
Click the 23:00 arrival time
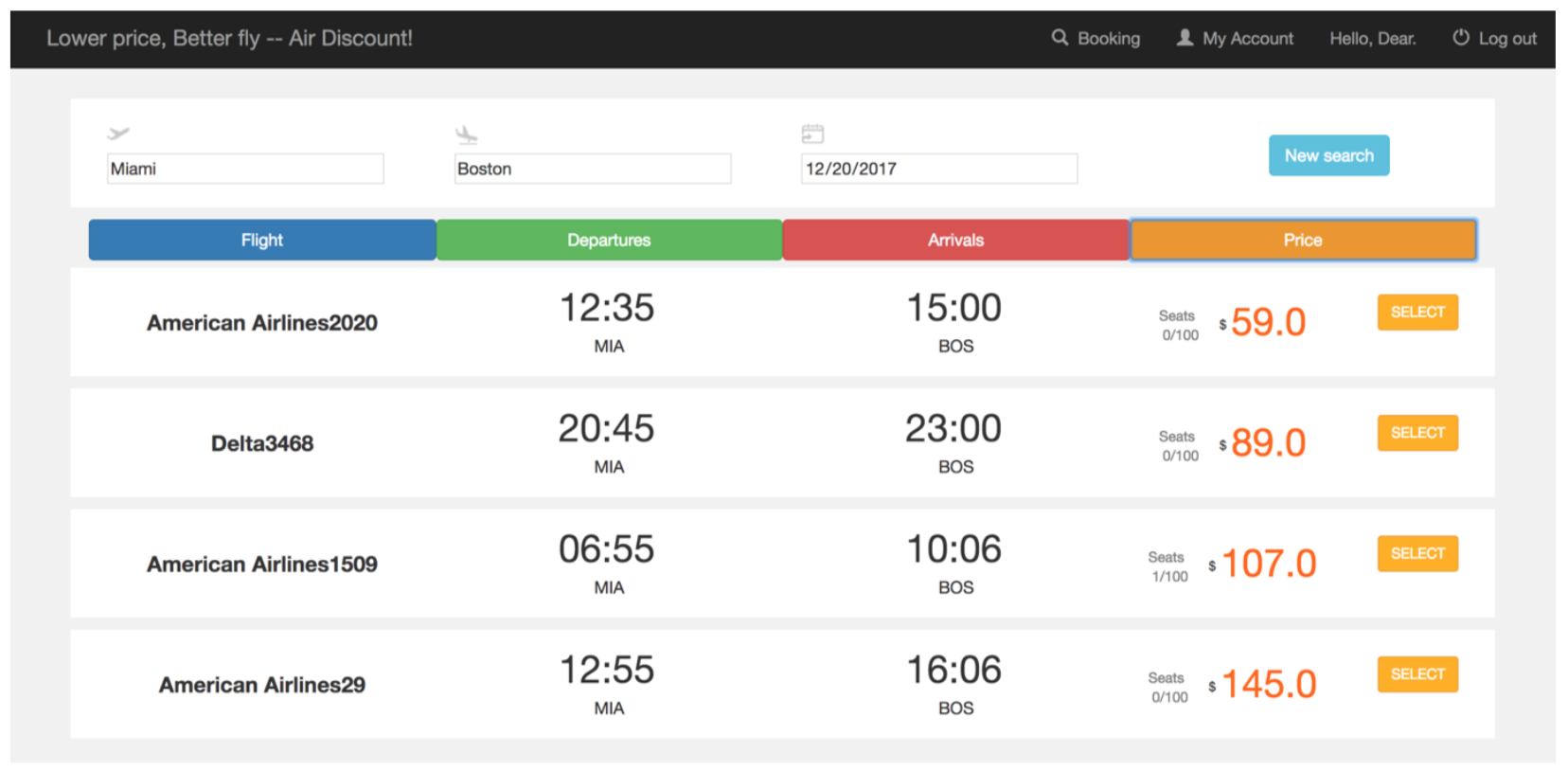[954, 428]
